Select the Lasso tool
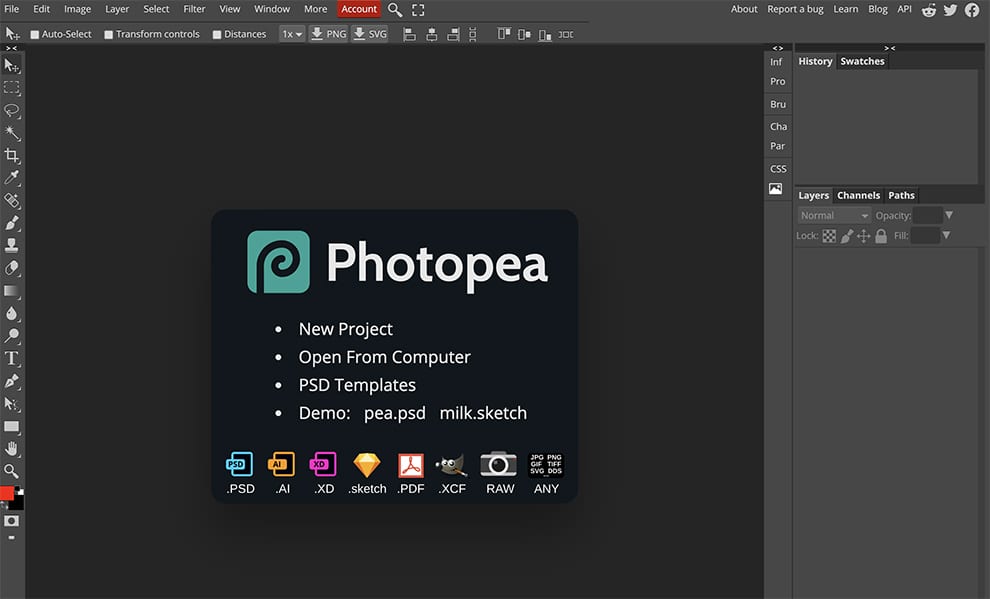 pos(11,110)
